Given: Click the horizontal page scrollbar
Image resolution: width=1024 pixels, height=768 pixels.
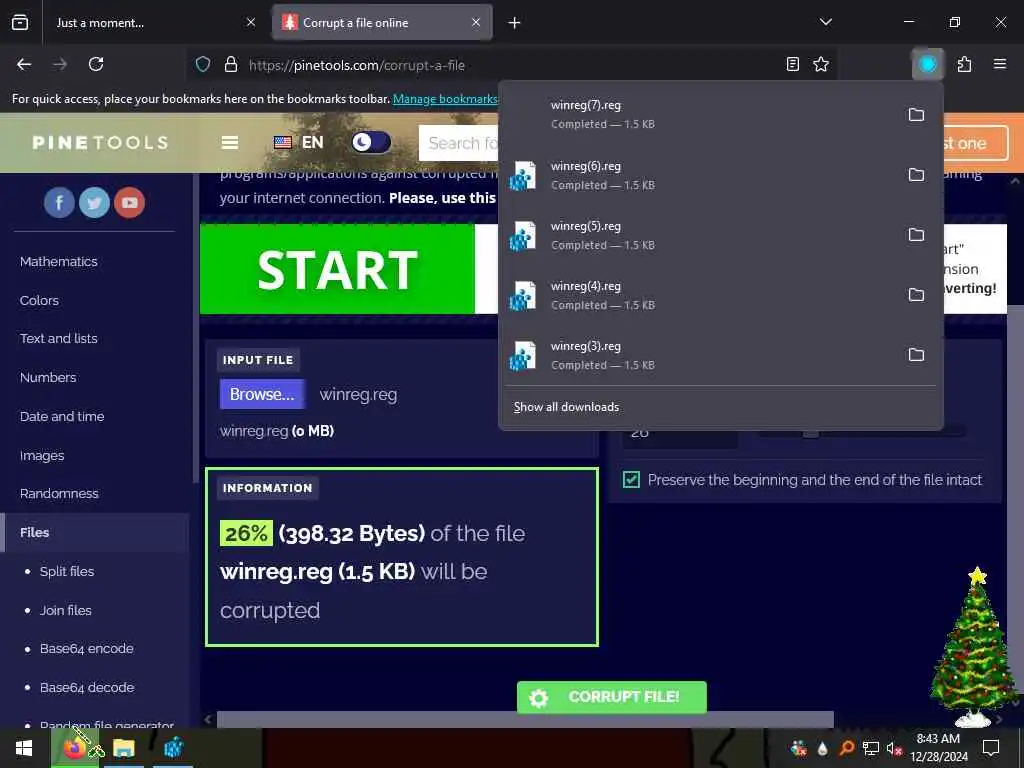Looking at the screenshot, I should pyautogui.click(x=525, y=719).
